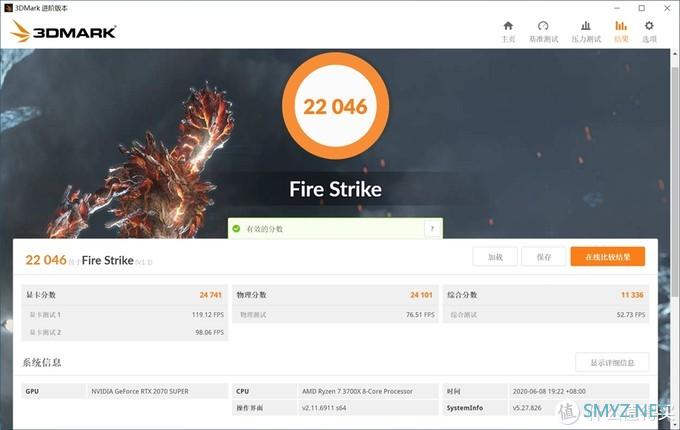The height and width of the screenshot is (430, 680).
Task: Click the 22 046 score beside Fire Strike heading
Action: click(46, 260)
